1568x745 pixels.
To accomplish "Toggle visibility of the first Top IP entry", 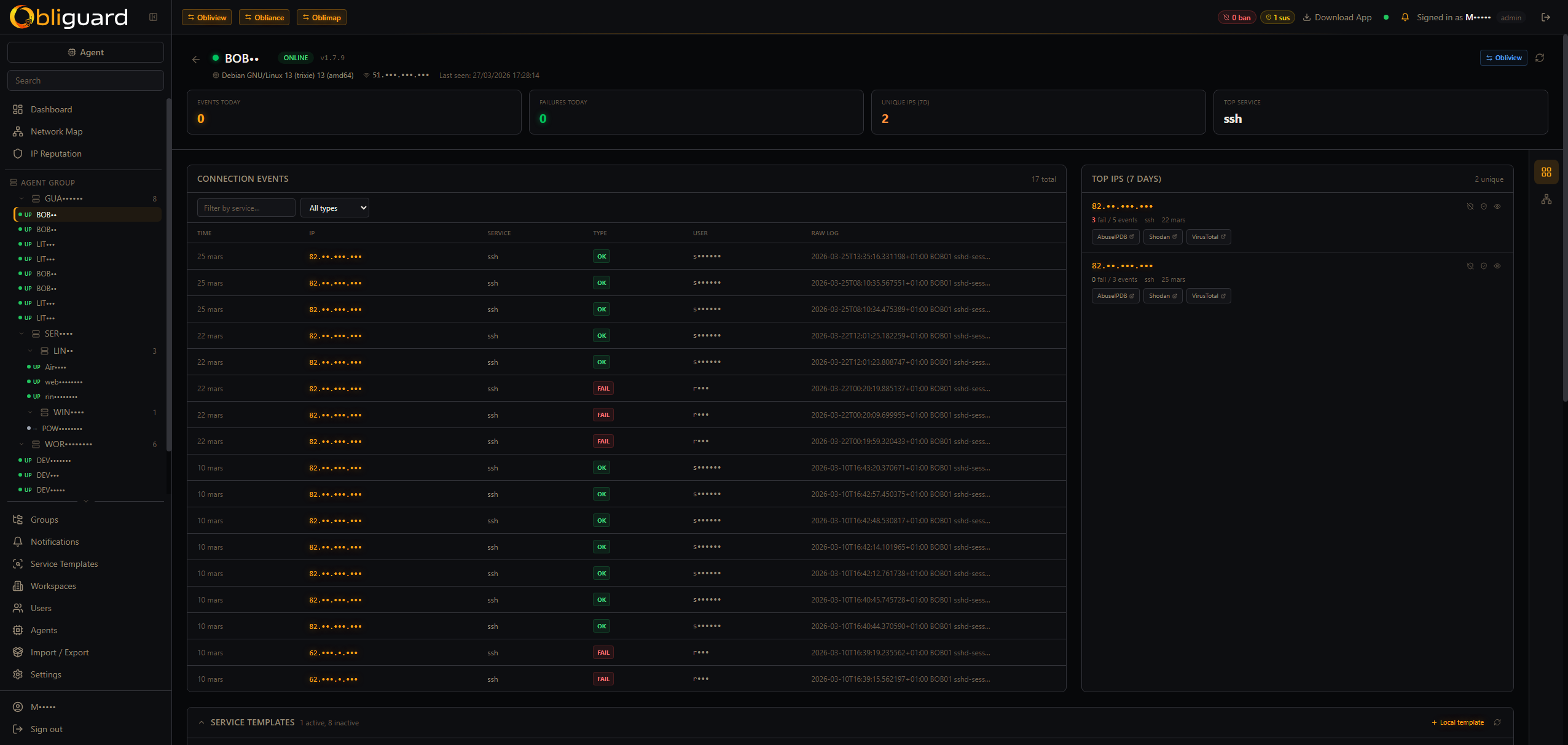I will click(x=1497, y=206).
